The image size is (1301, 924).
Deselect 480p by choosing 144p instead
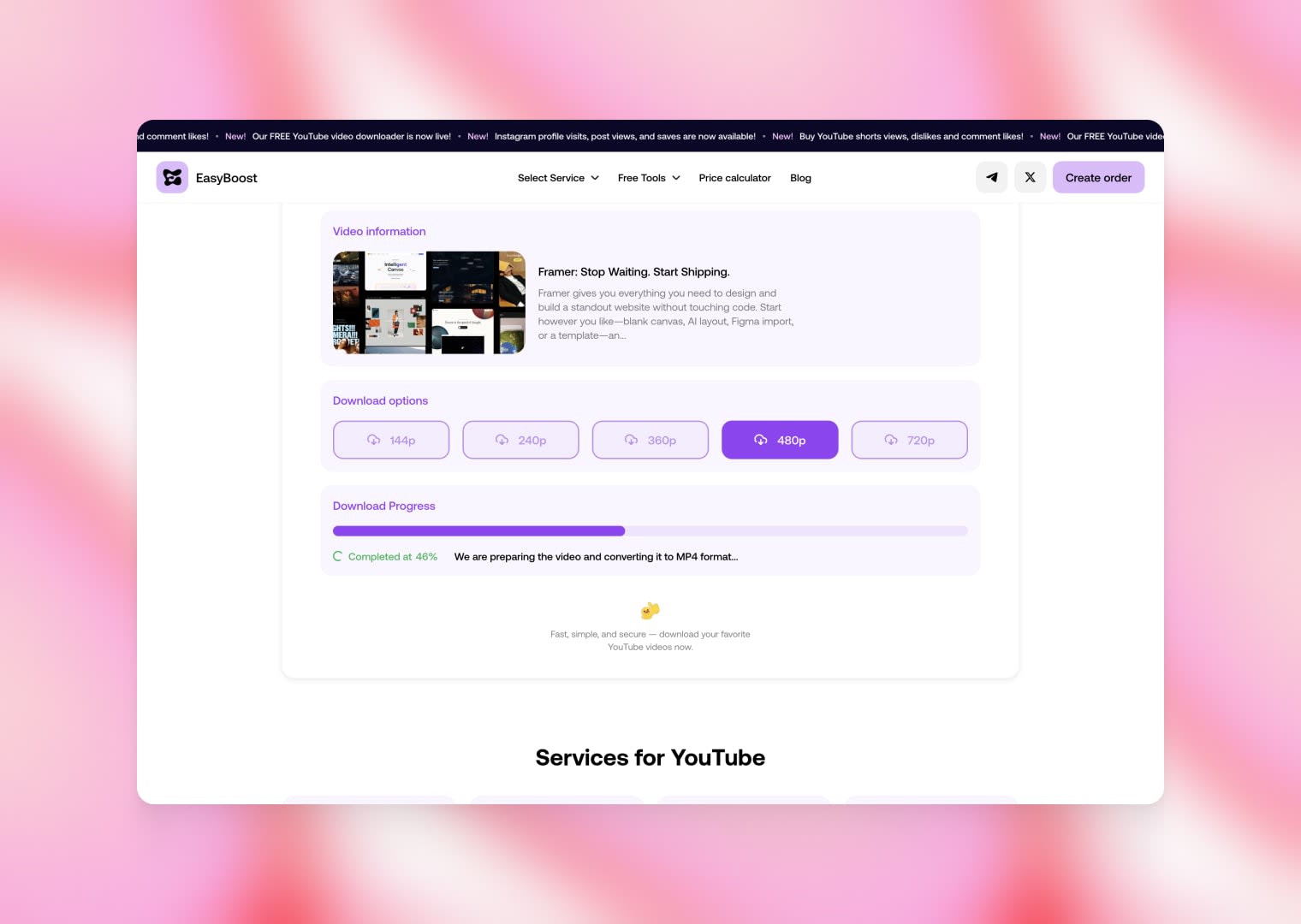(x=391, y=440)
